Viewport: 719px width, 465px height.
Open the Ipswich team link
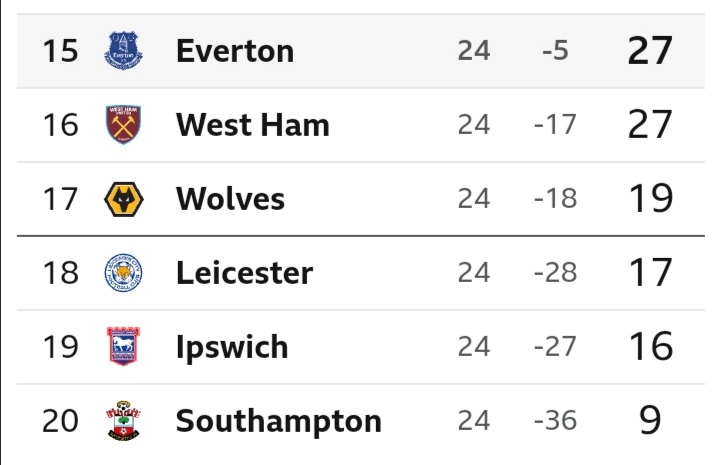tap(232, 347)
